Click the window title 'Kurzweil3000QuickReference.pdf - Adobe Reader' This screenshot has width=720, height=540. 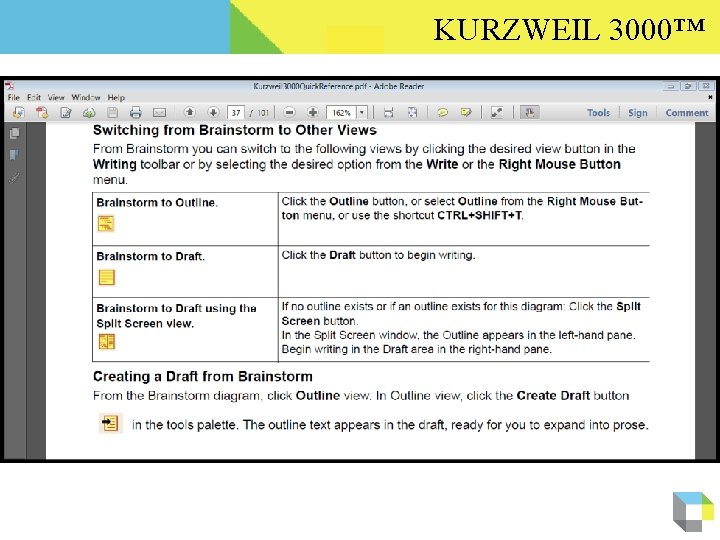coord(338,86)
